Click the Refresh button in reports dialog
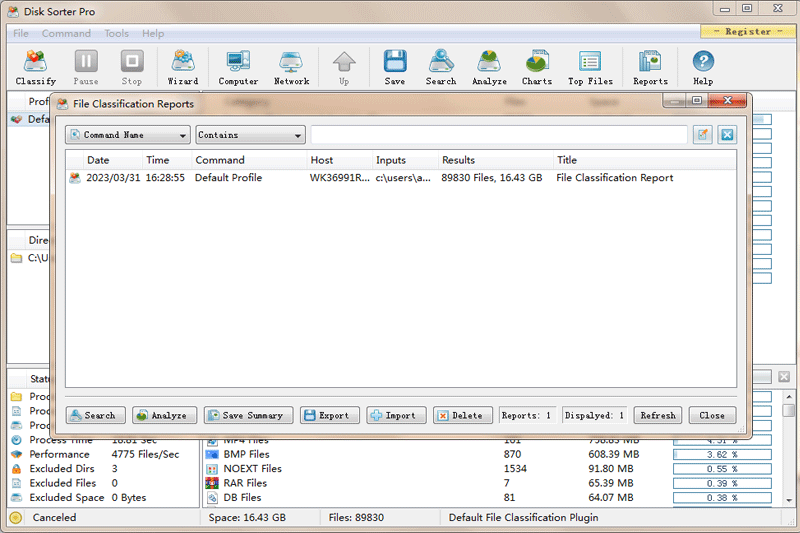 pos(658,415)
